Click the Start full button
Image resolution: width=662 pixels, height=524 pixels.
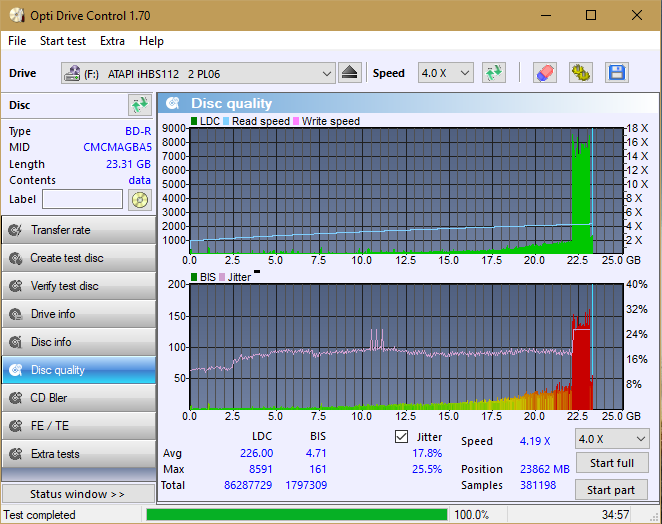[612, 463]
